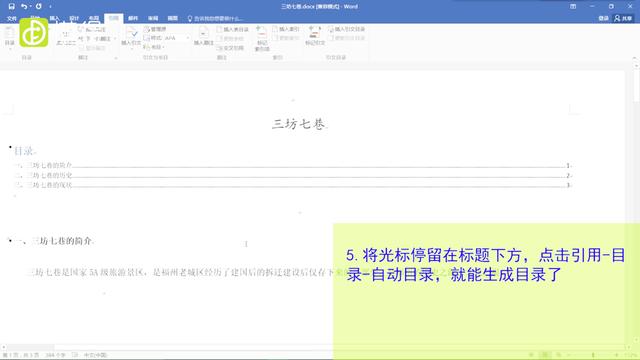Open the 目录 table of contents menu

tap(9, 37)
